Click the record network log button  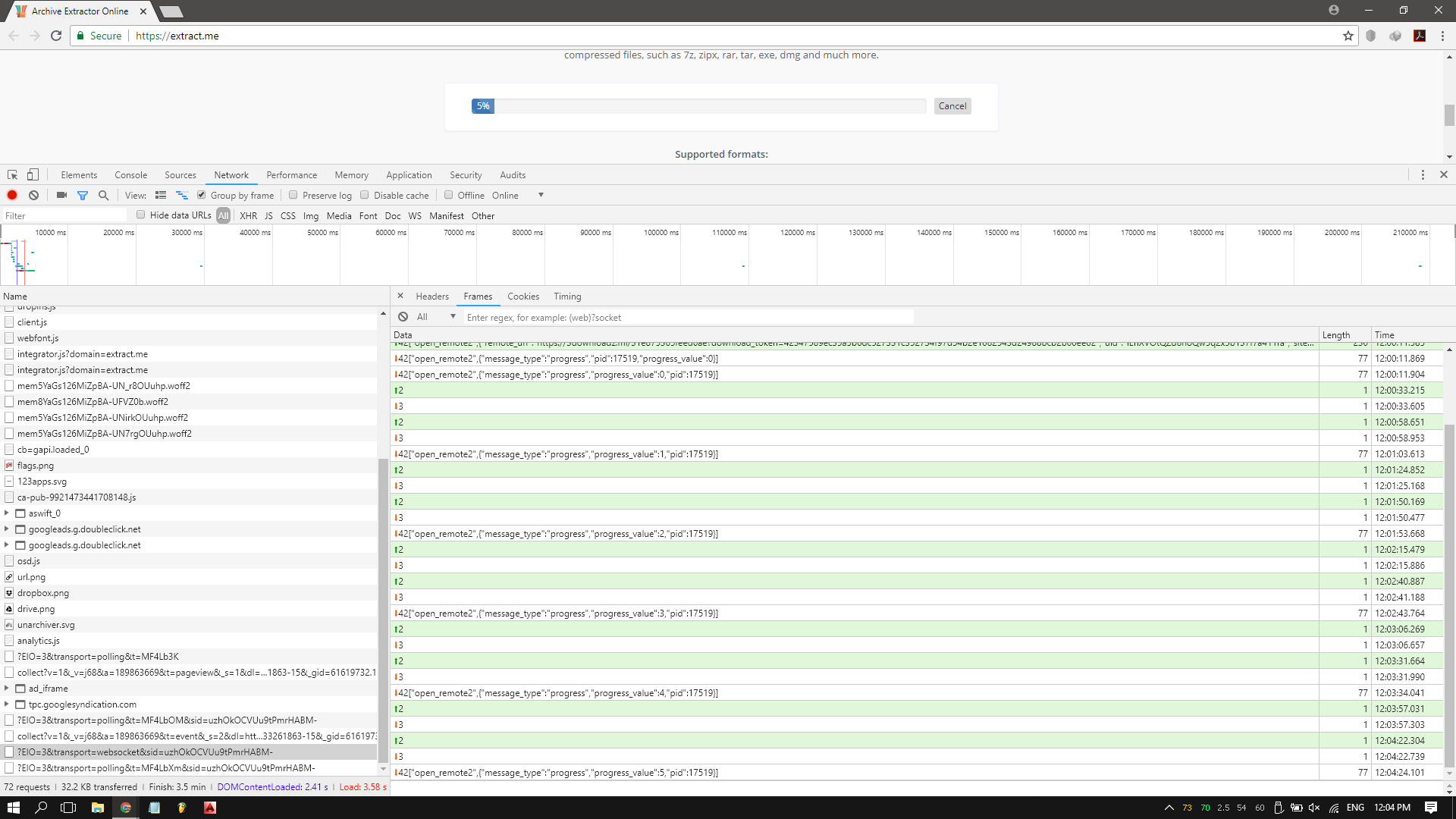(x=12, y=195)
